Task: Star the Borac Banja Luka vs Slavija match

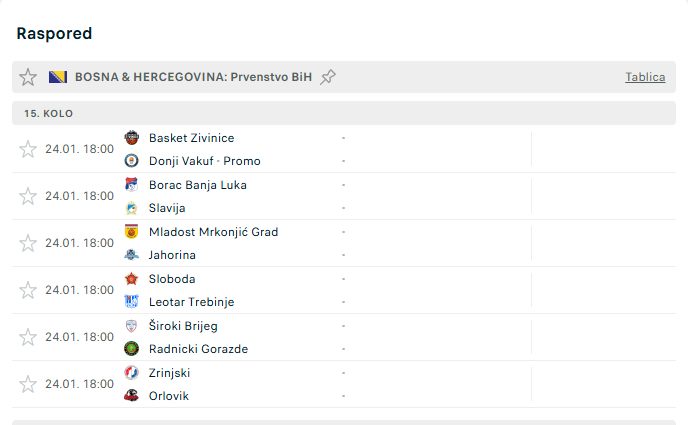Action: tap(28, 196)
